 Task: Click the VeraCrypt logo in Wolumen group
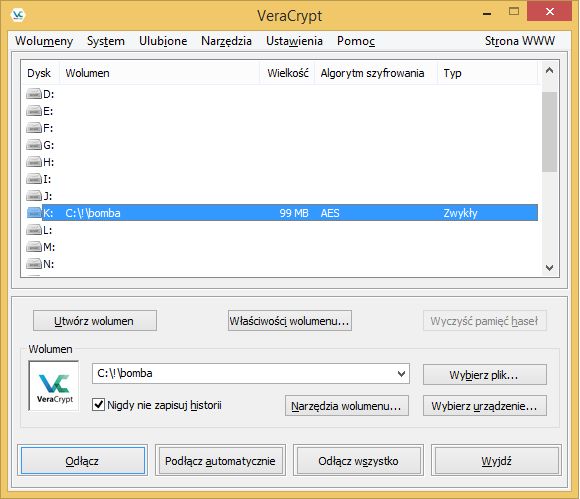click(54, 386)
